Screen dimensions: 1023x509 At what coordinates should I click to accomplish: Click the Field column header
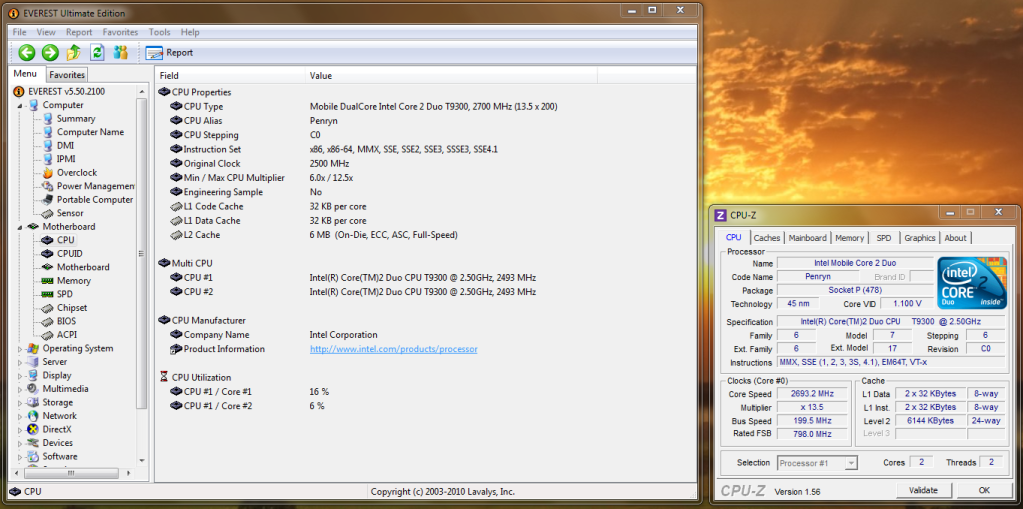[230, 76]
